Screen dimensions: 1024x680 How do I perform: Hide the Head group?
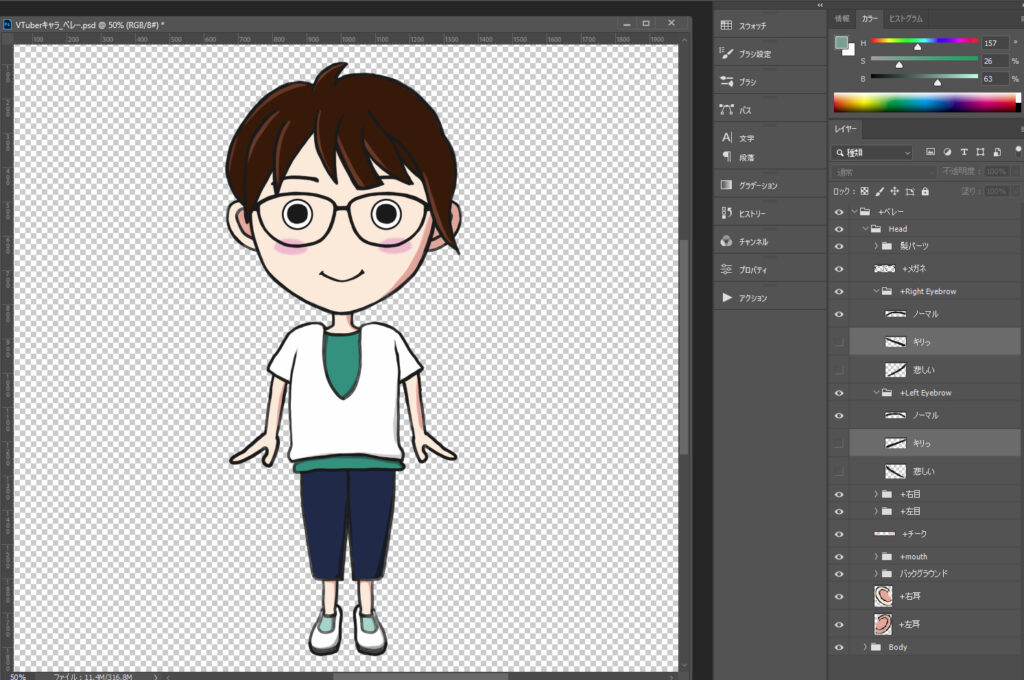tap(839, 228)
